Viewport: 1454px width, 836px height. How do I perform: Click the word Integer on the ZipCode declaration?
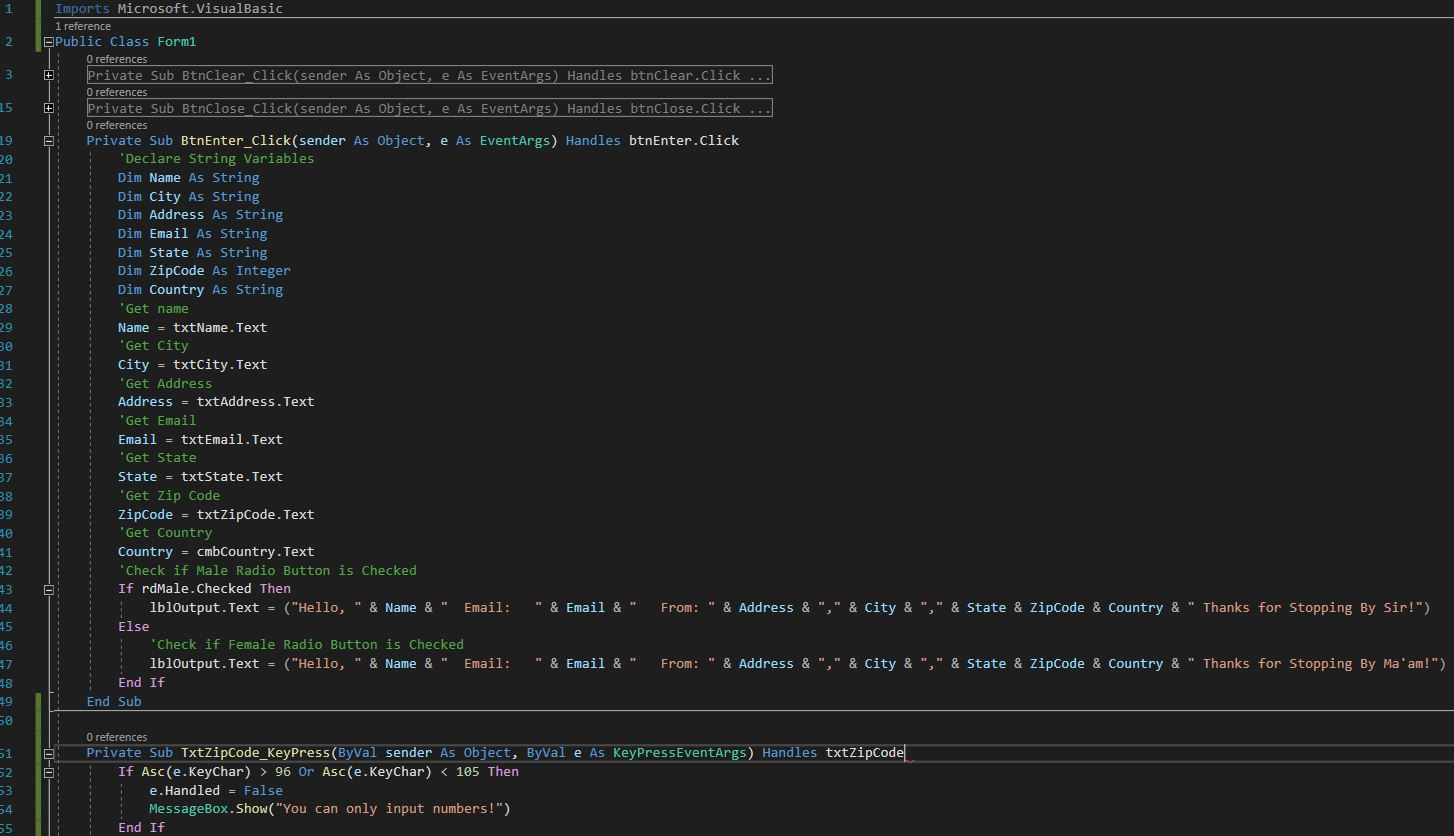[x=263, y=270]
